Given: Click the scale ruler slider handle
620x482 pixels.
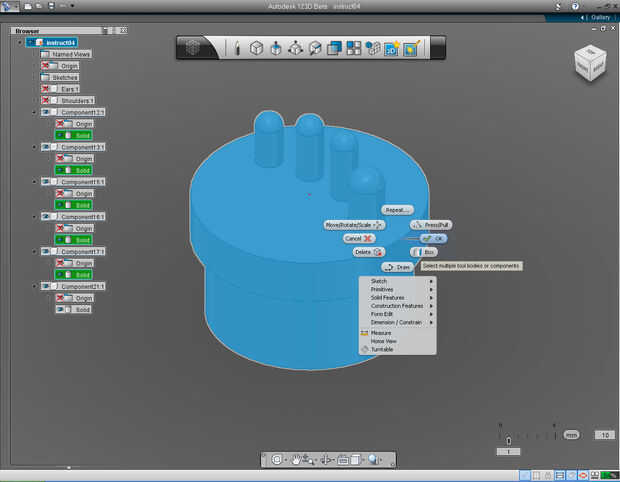Looking at the screenshot, I should (x=508, y=440).
